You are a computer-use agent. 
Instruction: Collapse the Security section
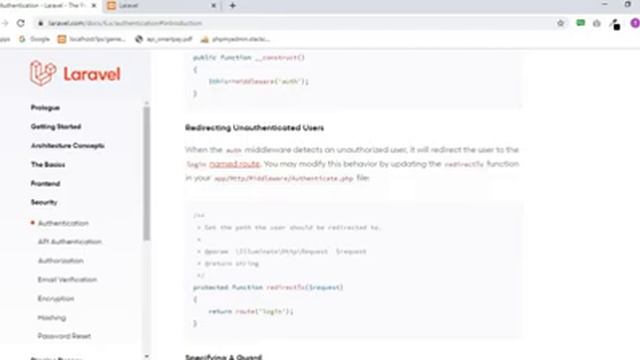(x=44, y=202)
